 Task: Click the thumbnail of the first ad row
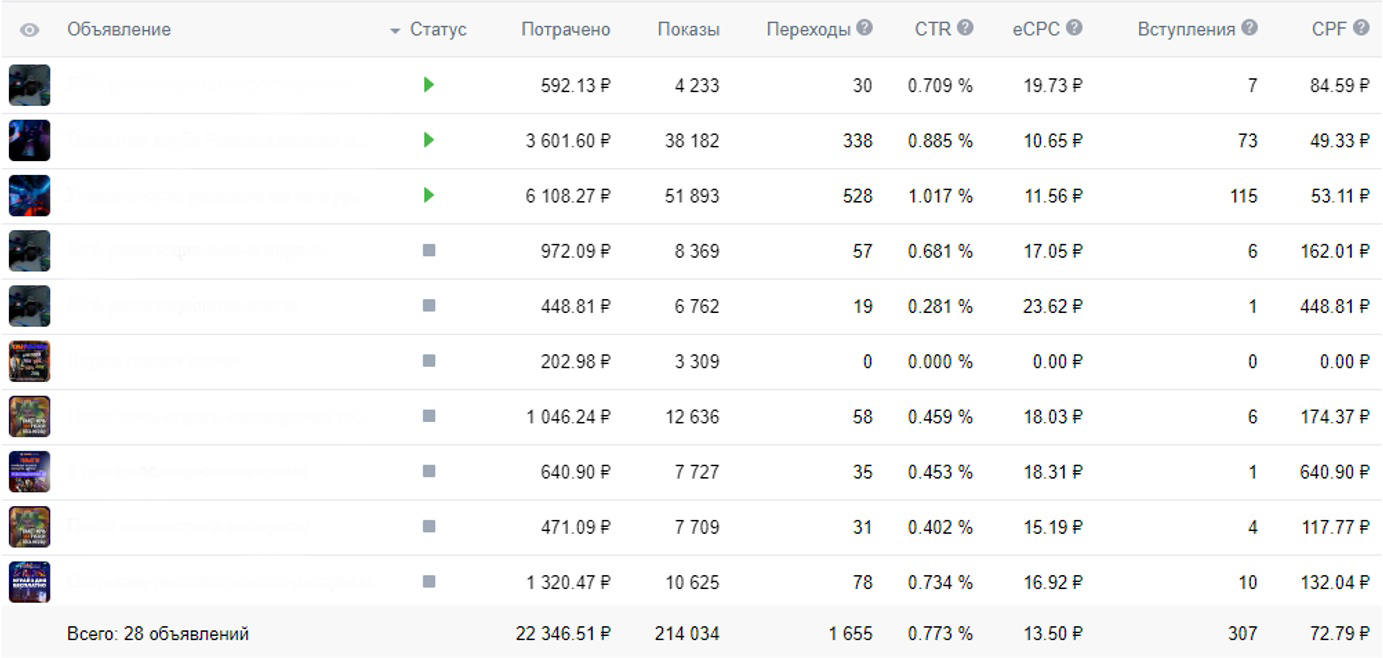pyautogui.click(x=29, y=85)
